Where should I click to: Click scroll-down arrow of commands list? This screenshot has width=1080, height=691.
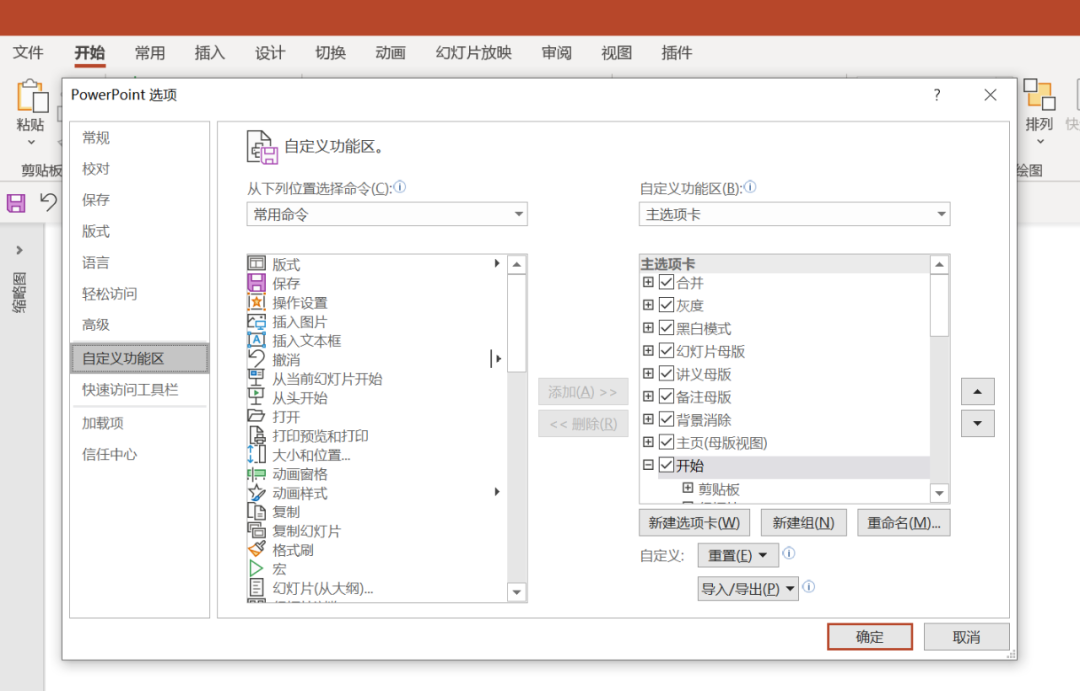click(517, 592)
